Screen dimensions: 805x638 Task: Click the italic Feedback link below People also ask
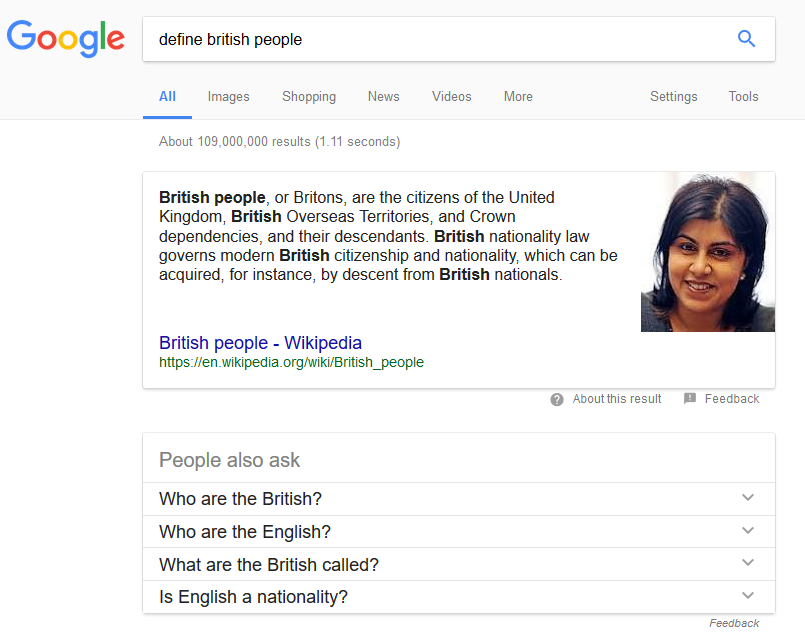(734, 623)
